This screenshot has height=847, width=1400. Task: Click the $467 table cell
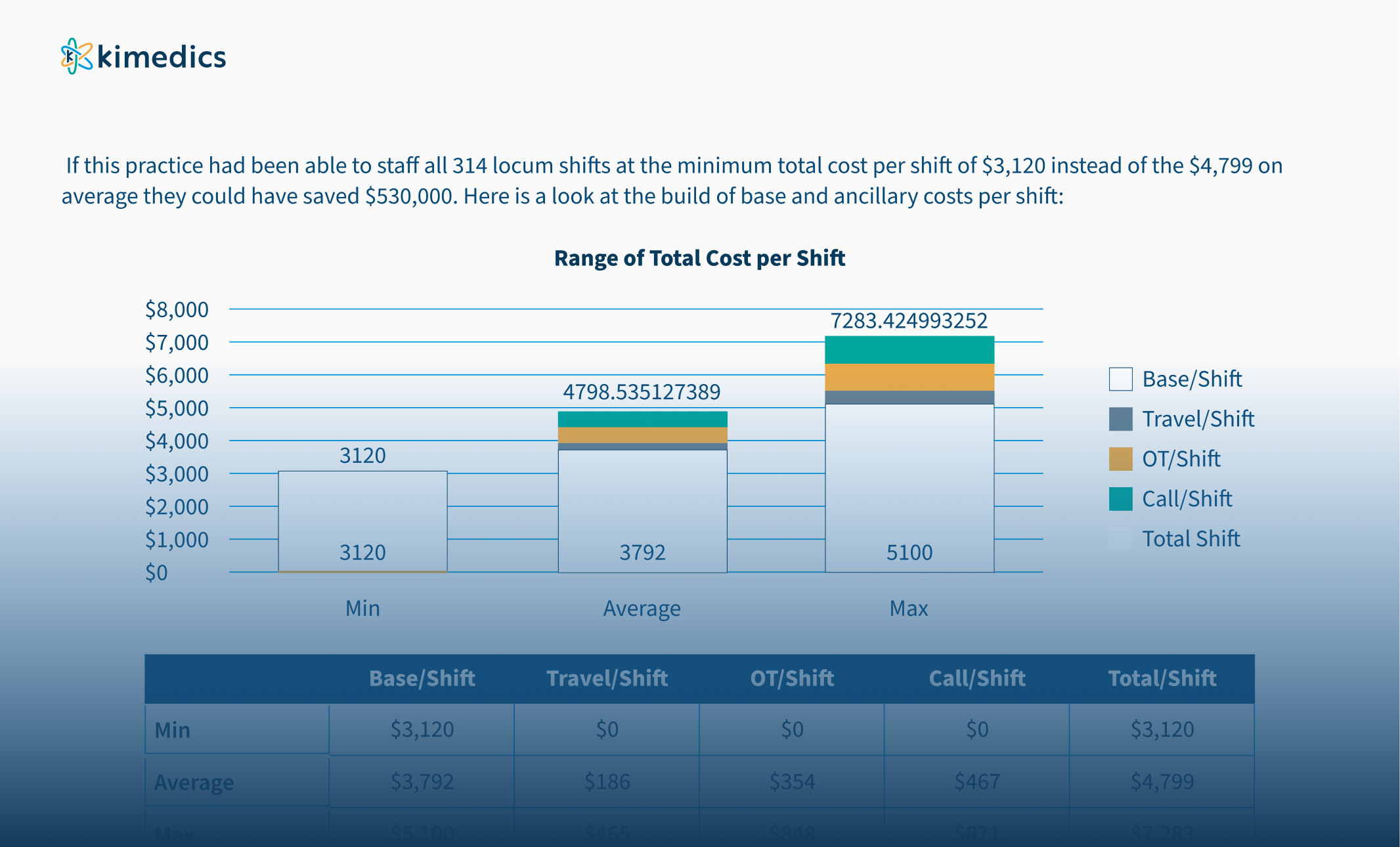(977, 782)
